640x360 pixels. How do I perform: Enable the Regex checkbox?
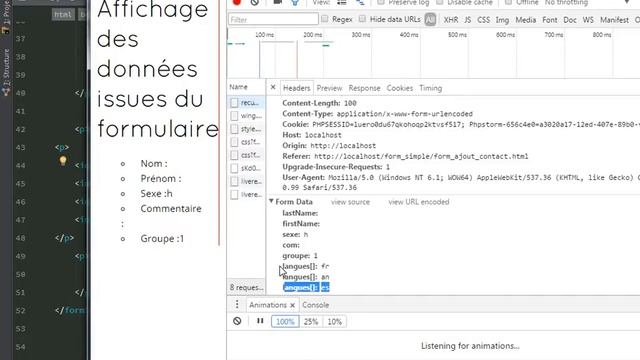pyautogui.click(x=324, y=19)
